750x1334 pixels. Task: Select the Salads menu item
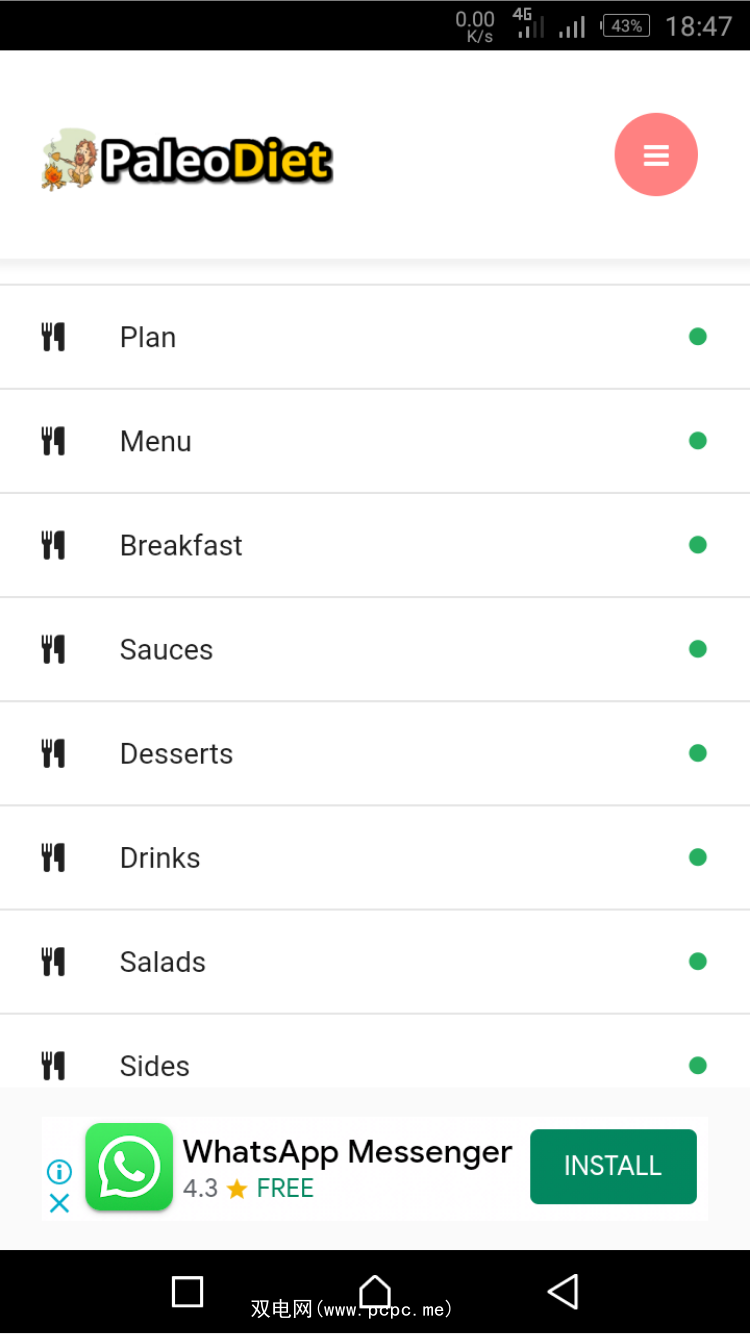tap(163, 962)
